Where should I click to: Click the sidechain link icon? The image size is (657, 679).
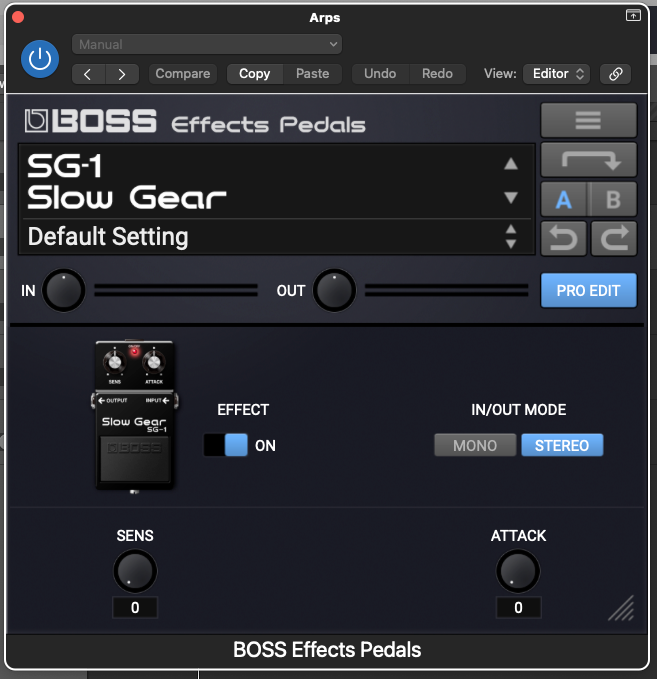click(615, 74)
